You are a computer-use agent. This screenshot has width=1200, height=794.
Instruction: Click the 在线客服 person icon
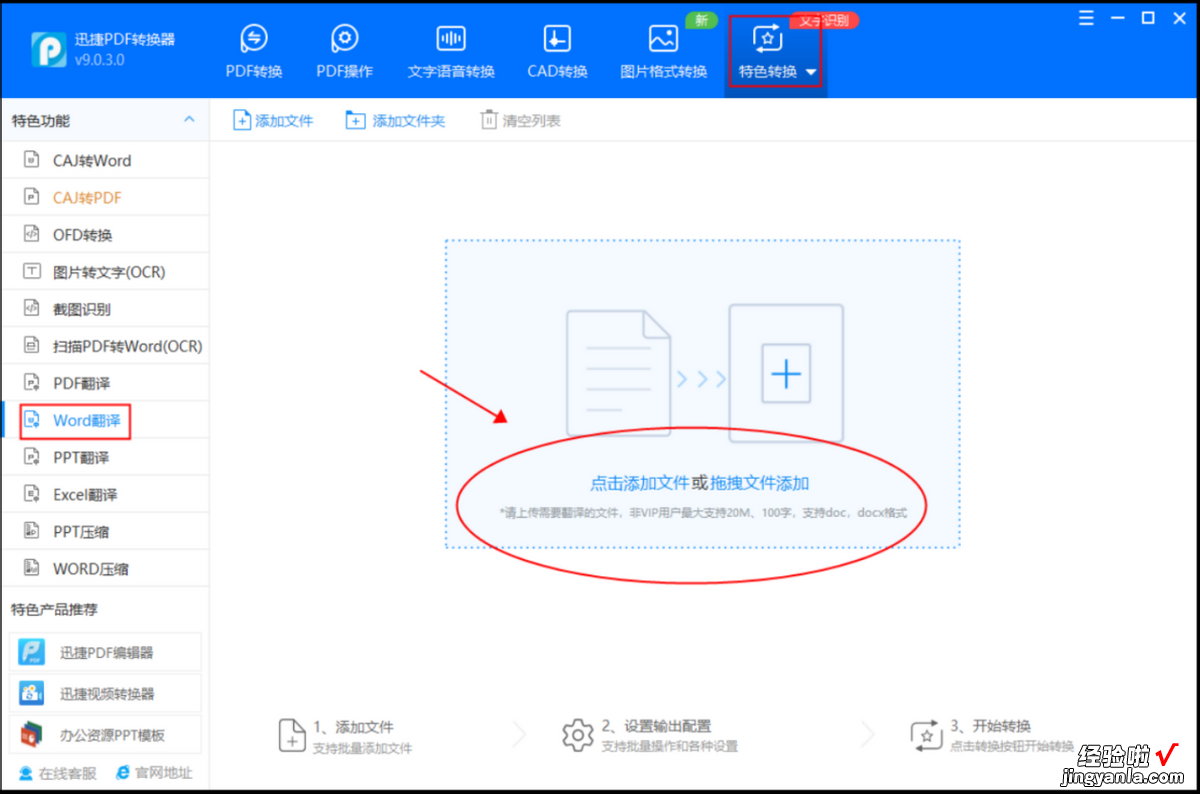(x=26, y=772)
